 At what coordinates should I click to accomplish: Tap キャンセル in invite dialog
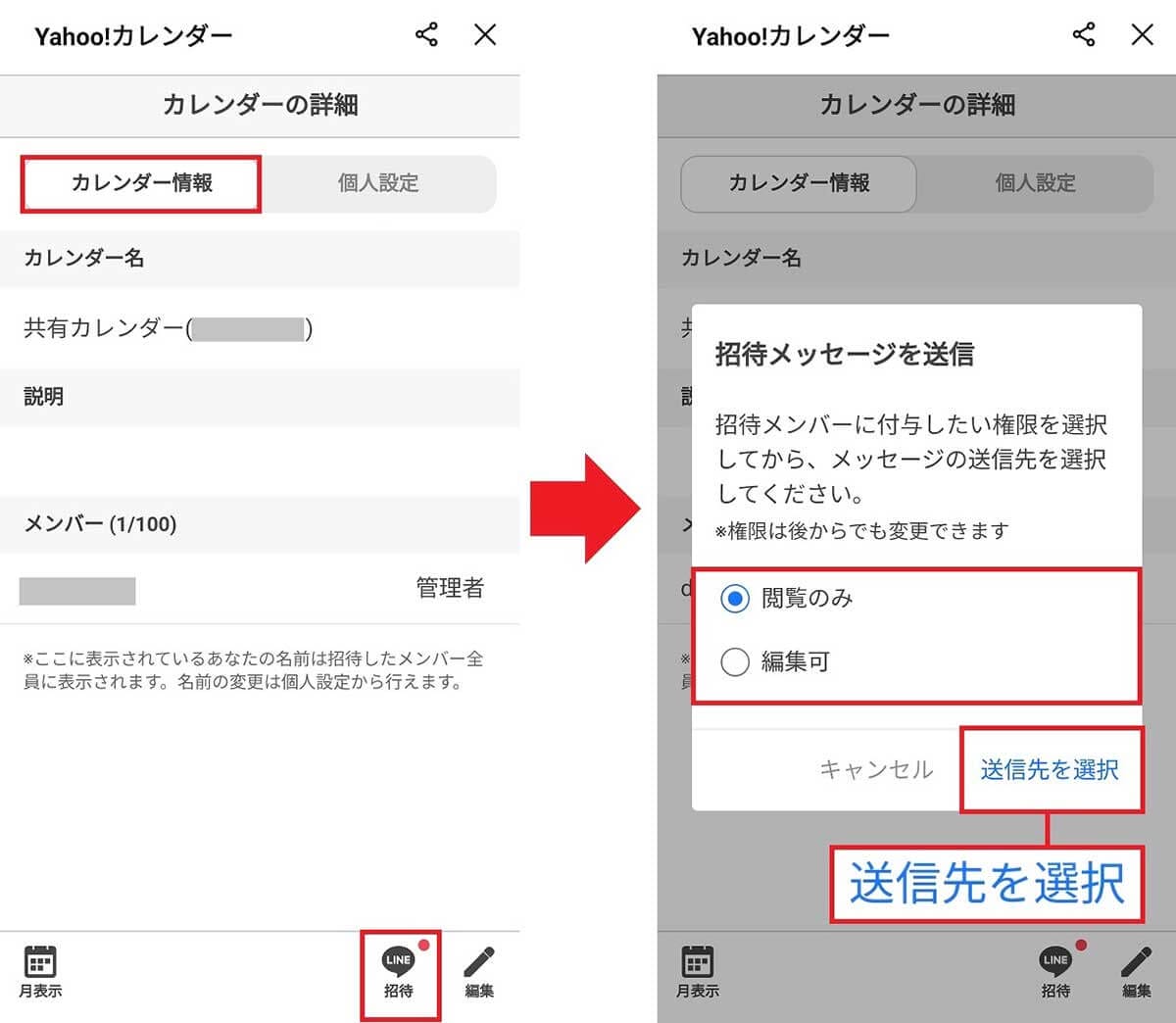[876, 769]
